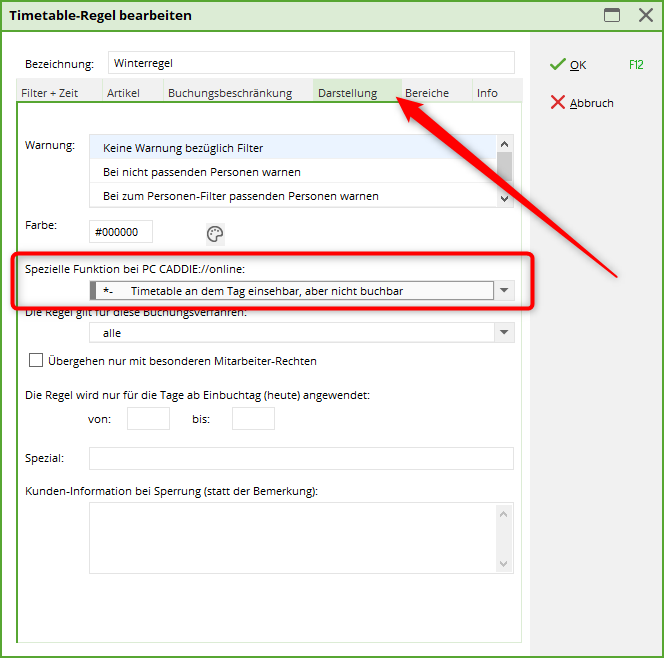
Task: Click the green checkmark OK icon
Action: (x=558, y=65)
